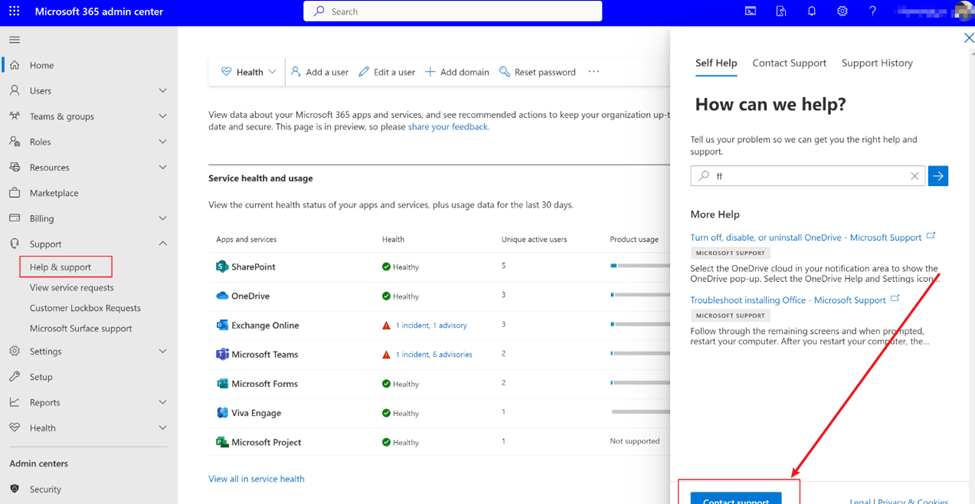Open notifications bell icon
Viewport: 975px width, 504px height.
(811, 11)
